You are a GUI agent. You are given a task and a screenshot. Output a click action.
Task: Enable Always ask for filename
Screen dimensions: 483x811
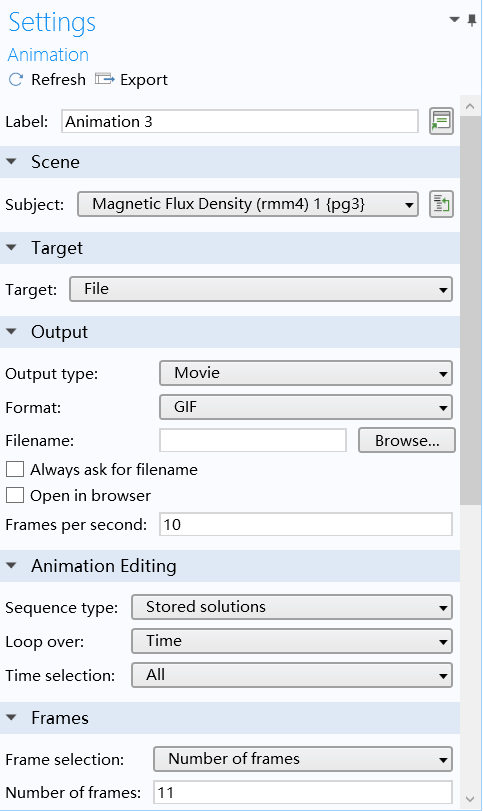[14, 469]
